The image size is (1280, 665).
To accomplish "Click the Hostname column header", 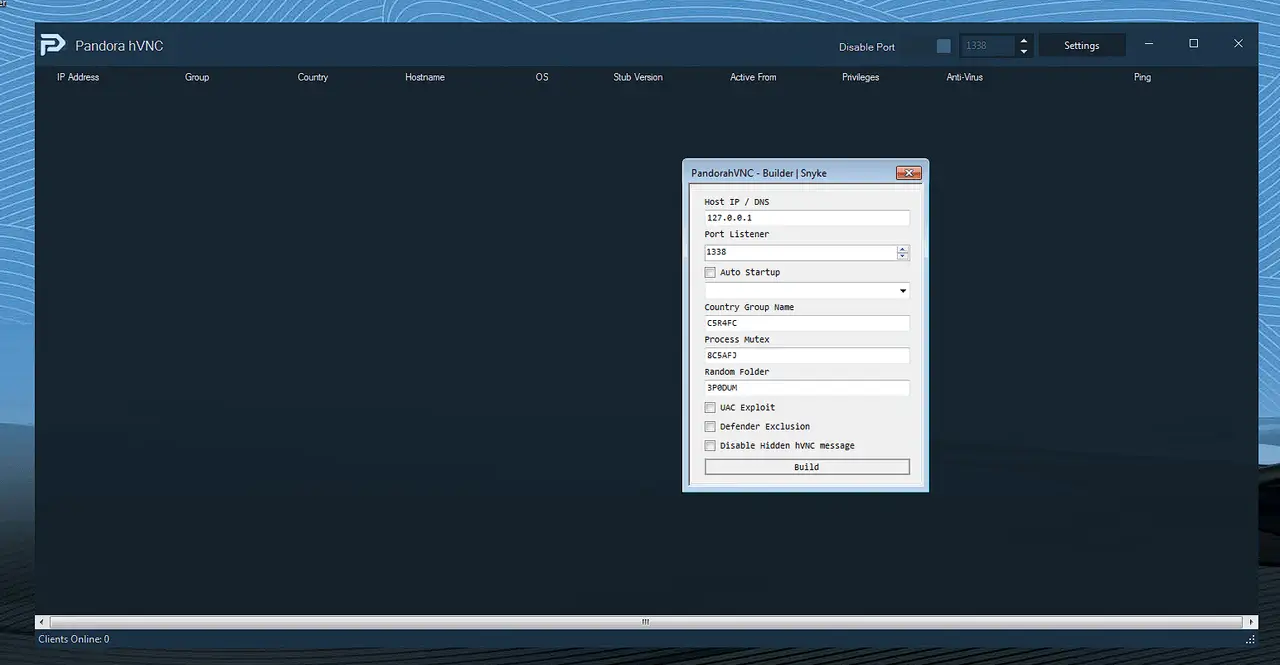I will coord(425,77).
